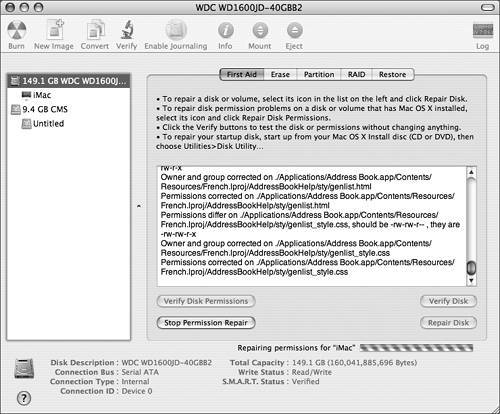
Task: Open the Info toolbar icon
Action: [x=226, y=31]
